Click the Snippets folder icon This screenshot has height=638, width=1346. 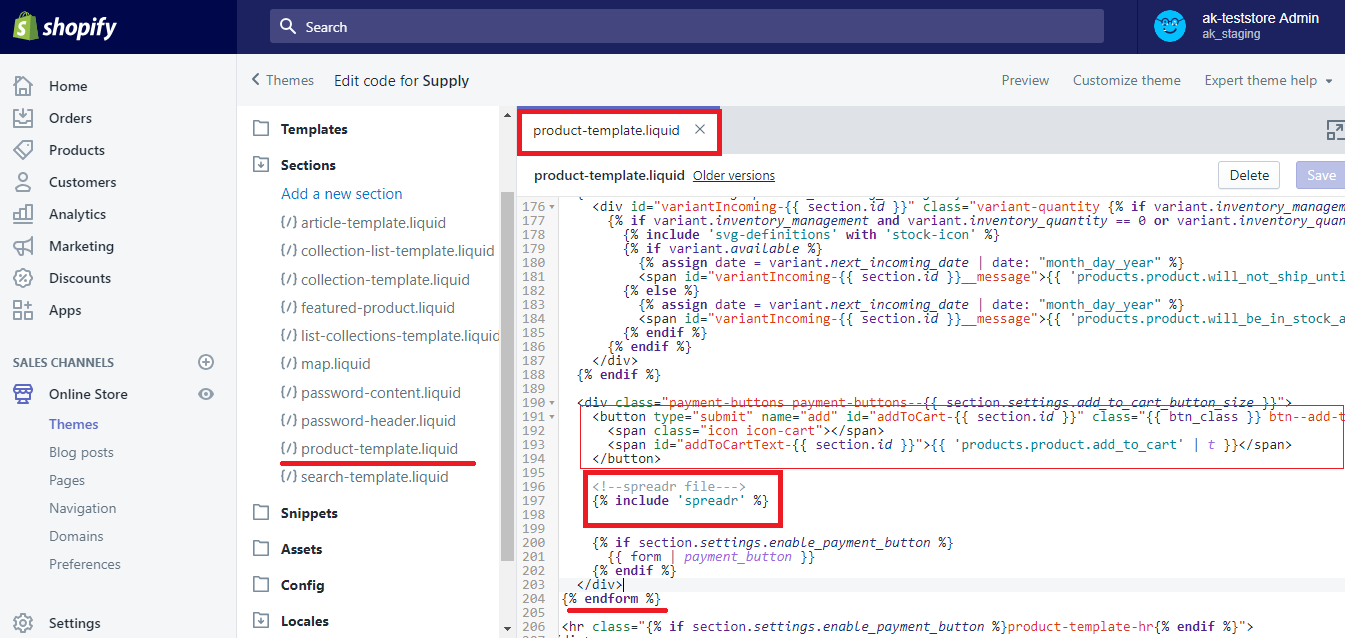click(x=261, y=513)
